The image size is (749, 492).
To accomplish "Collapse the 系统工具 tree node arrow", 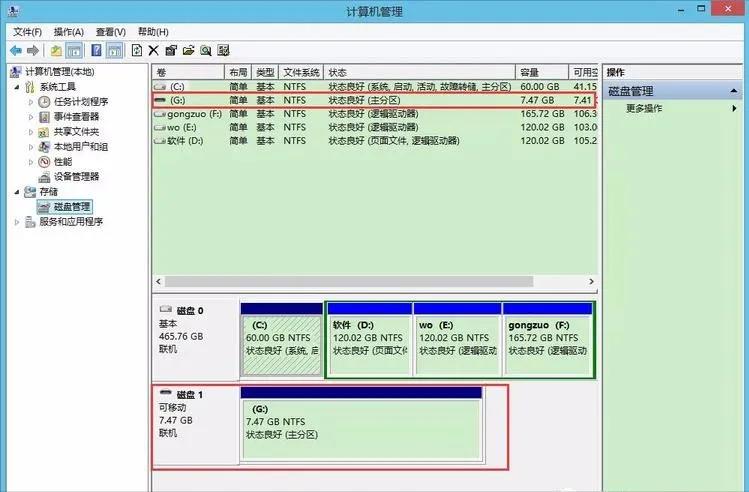I will 17,87.
